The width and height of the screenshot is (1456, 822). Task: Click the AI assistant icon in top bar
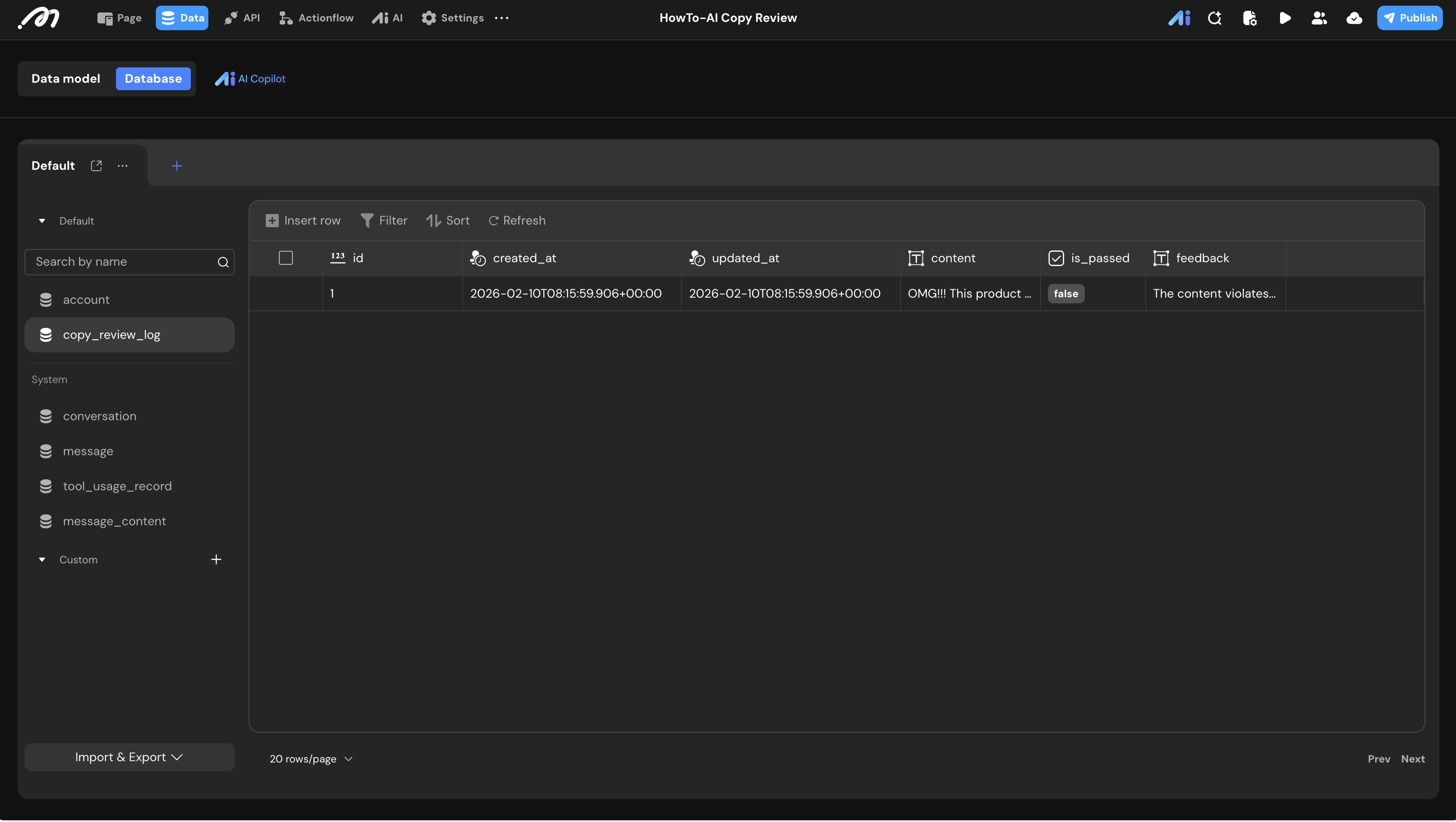1179,18
